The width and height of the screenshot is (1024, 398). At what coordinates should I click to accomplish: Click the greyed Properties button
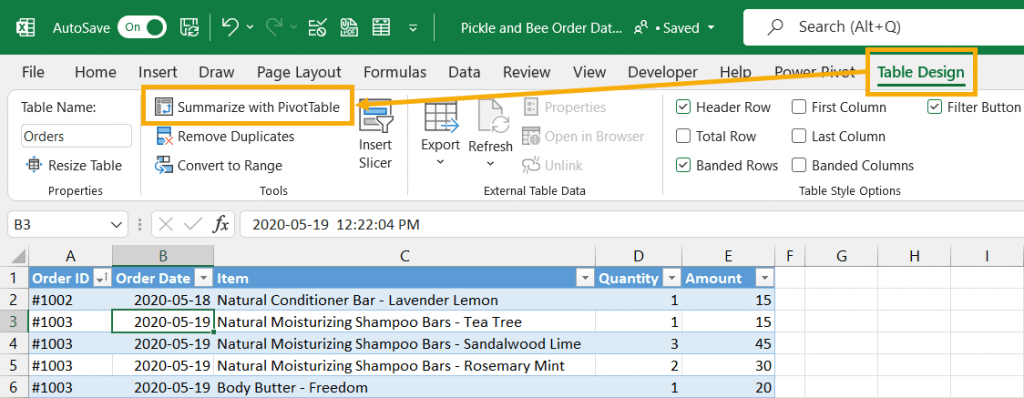tap(566, 107)
